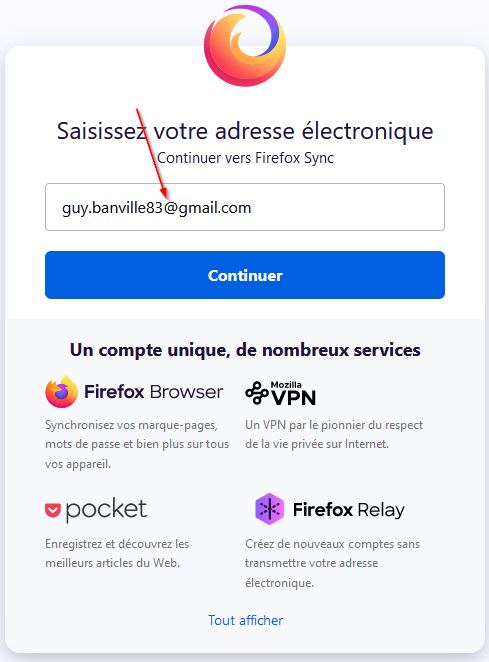Click the Synchronisez vos marque-pages description
This screenshot has width=489, height=662.
tap(137, 445)
